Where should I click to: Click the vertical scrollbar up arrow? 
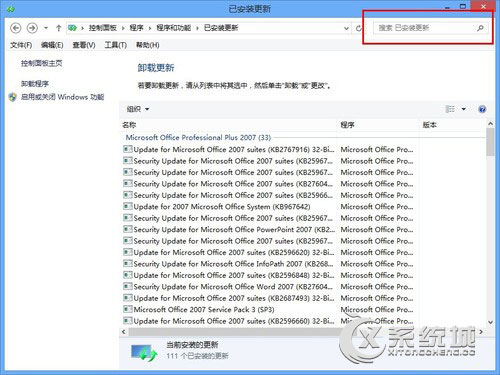pos(490,124)
